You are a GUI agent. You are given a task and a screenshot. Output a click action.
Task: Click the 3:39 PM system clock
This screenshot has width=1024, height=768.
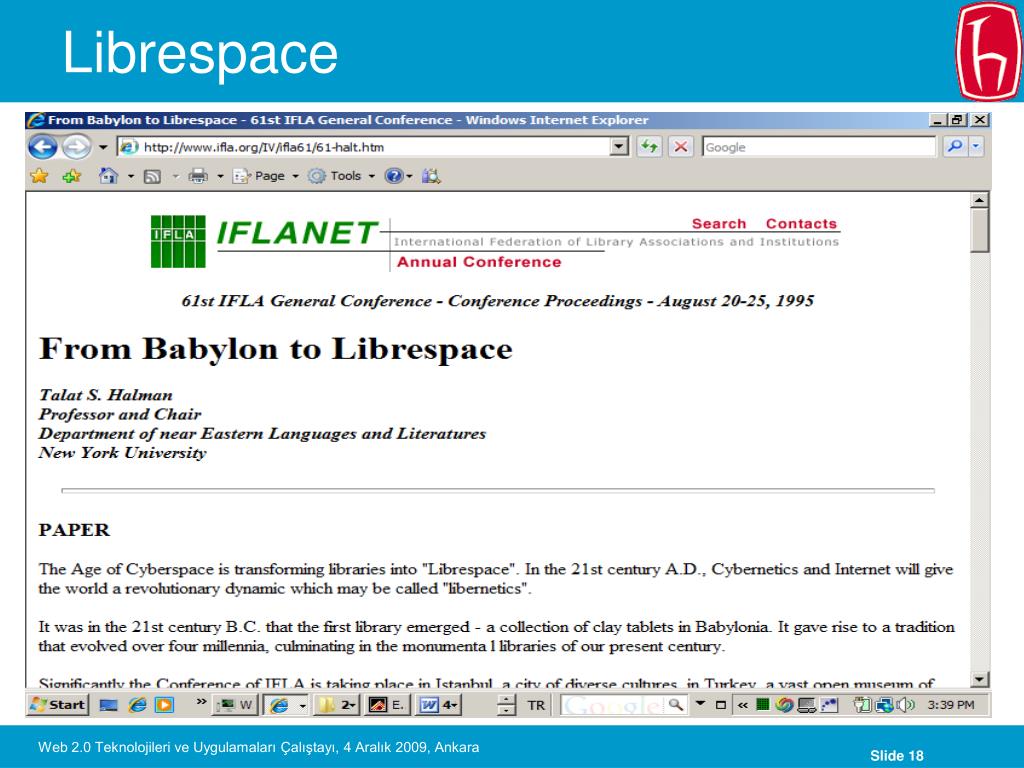950,705
